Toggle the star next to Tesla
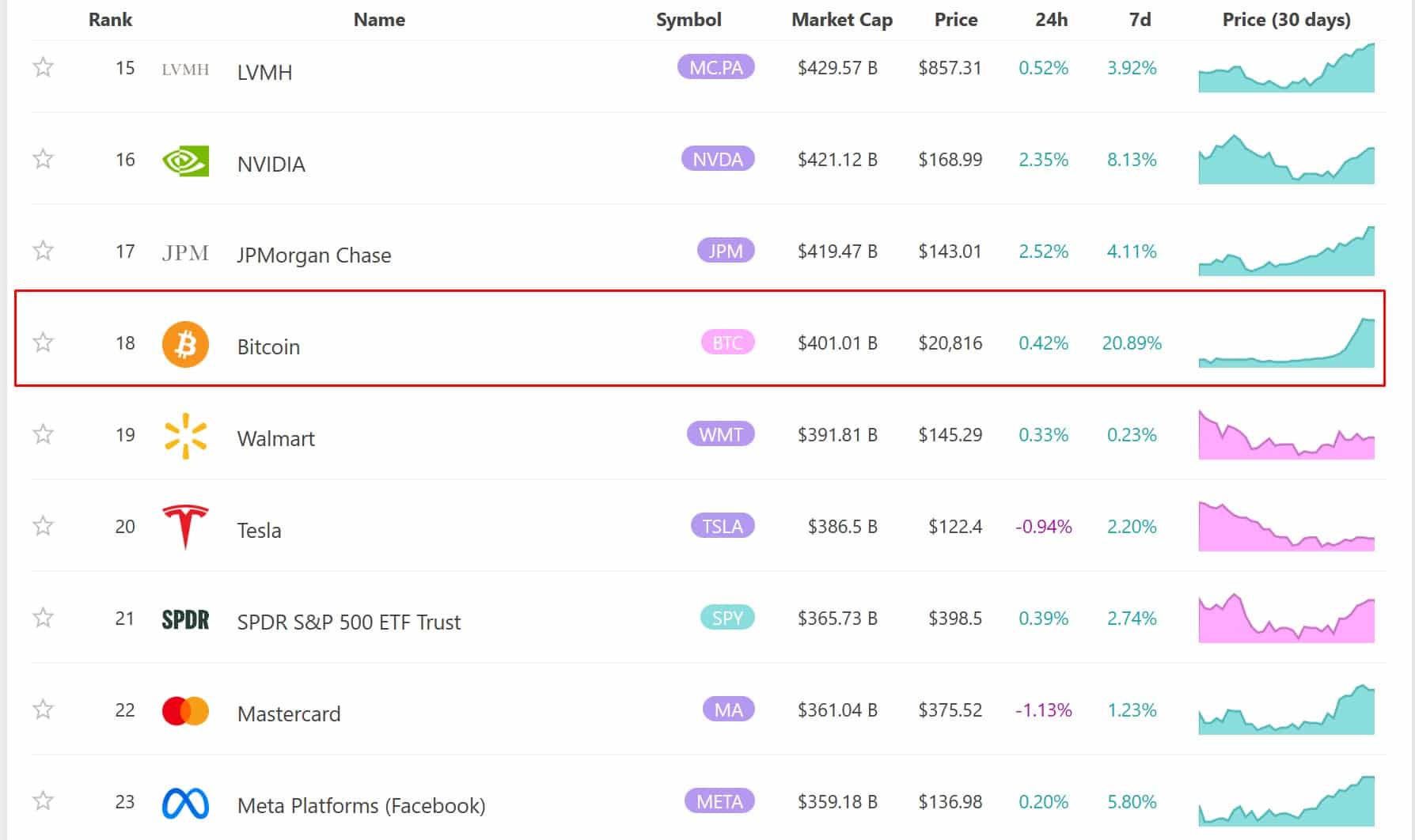The image size is (1415, 840). click(x=44, y=526)
